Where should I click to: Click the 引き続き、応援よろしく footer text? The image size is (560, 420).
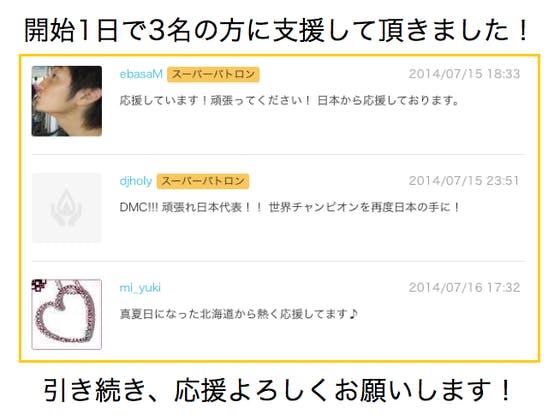click(x=278, y=390)
